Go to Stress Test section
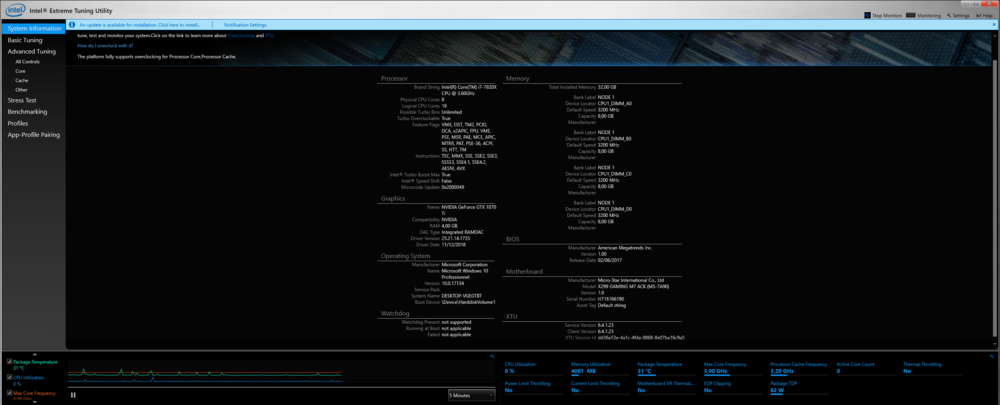Viewport: 1000px width, 405px height. (x=22, y=100)
